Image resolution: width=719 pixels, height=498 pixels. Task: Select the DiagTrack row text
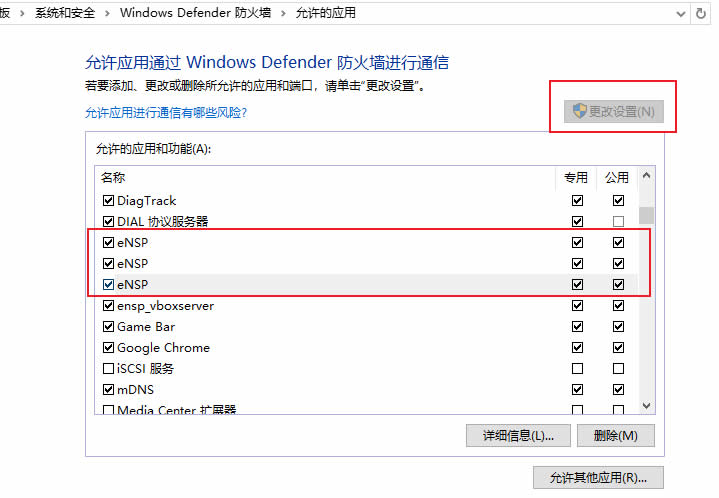tap(147, 200)
